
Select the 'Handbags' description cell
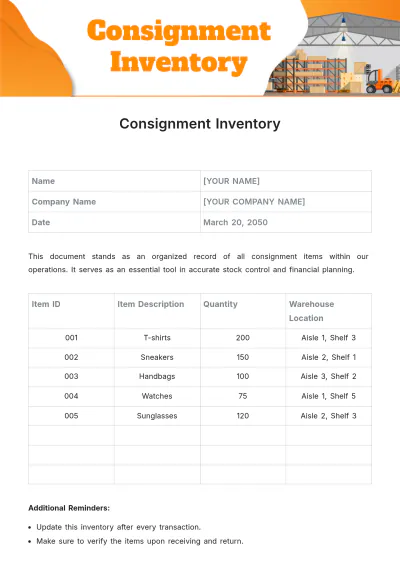click(157, 377)
